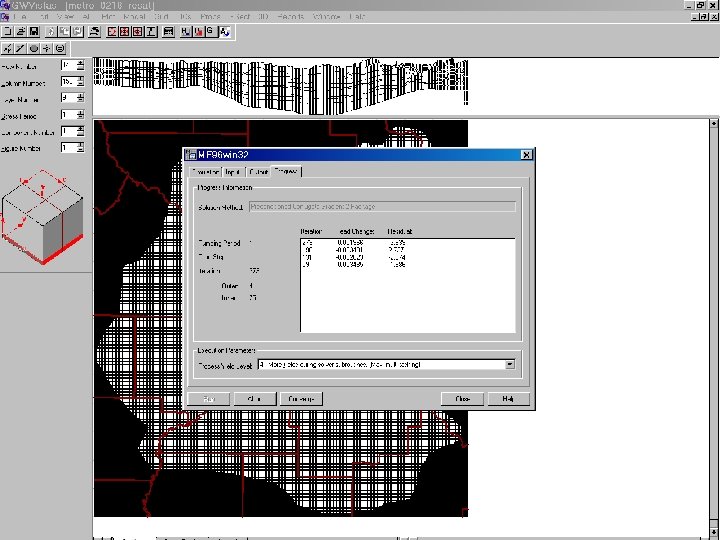Image resolution: width=720 pixels, height=540 pixels.
Task: Click the Column Number spinner arrows
Action: (80, 82)
